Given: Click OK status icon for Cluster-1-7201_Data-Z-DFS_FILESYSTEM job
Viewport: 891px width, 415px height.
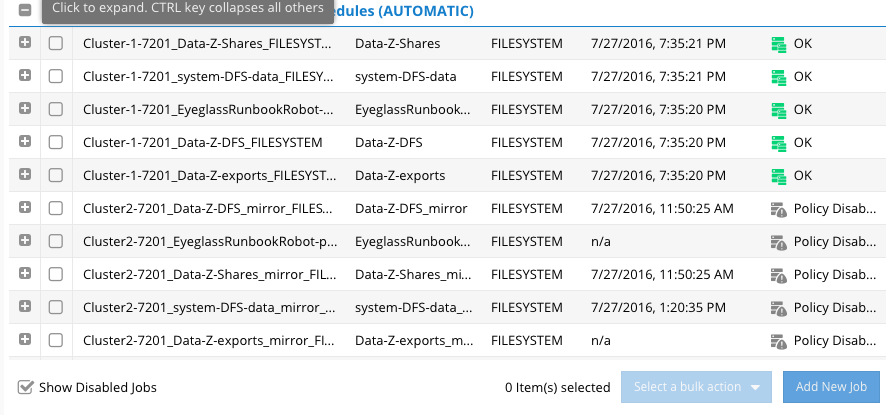Looking at the screenshot, I should [x=778, y=143].
